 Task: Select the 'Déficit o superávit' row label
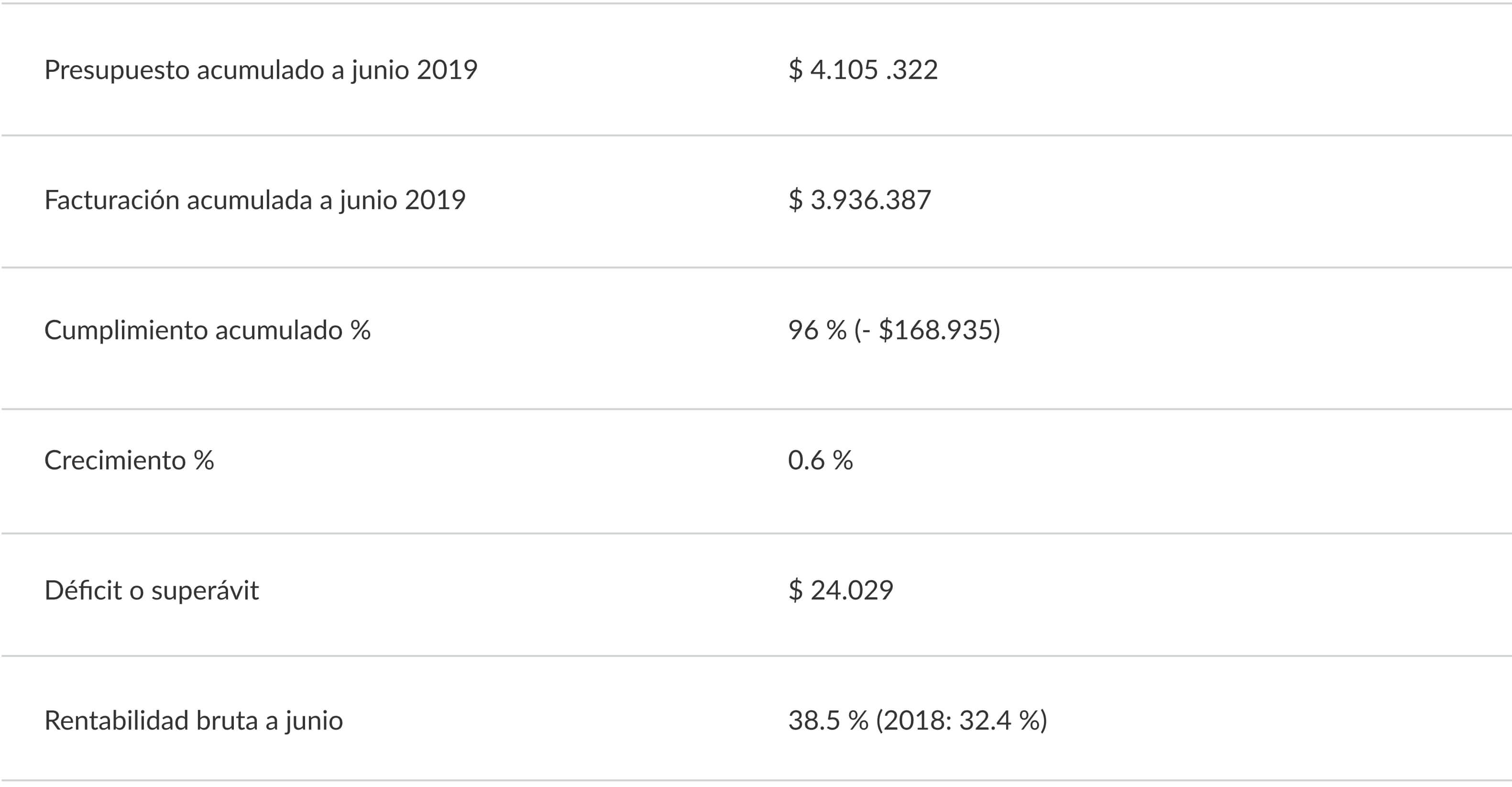tap(152, 590)
